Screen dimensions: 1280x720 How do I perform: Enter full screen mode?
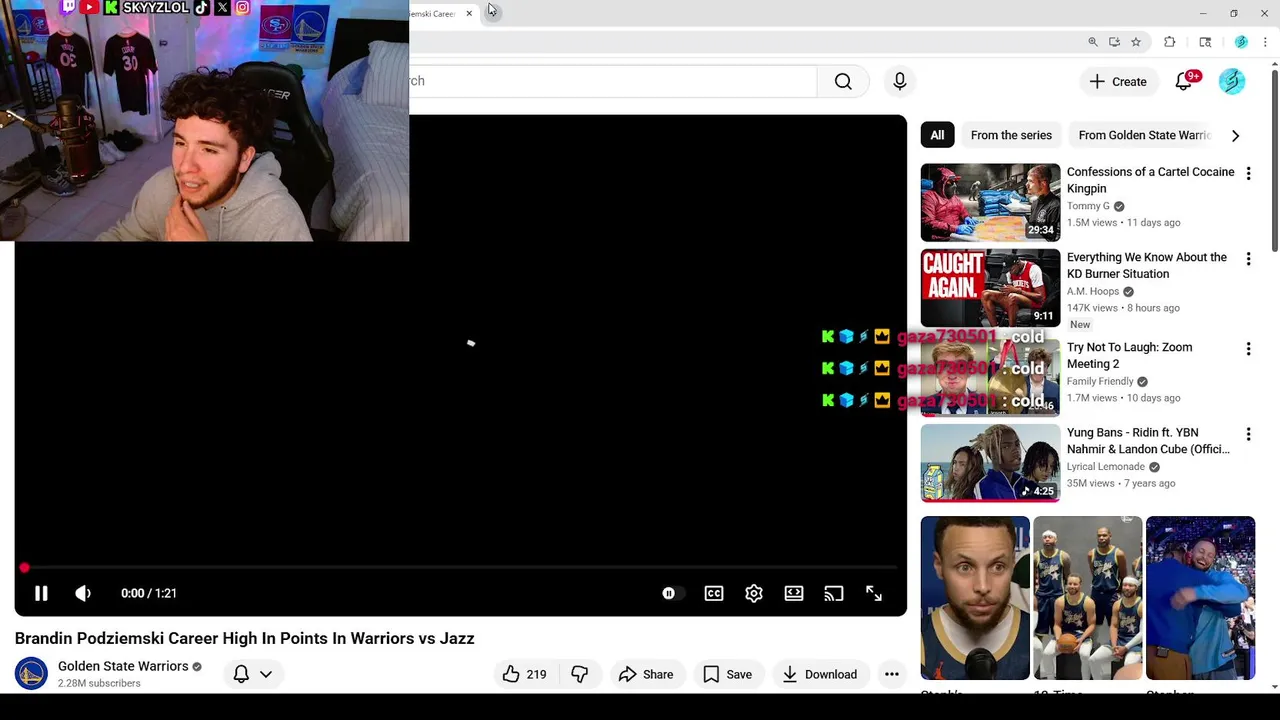[874, 593]
